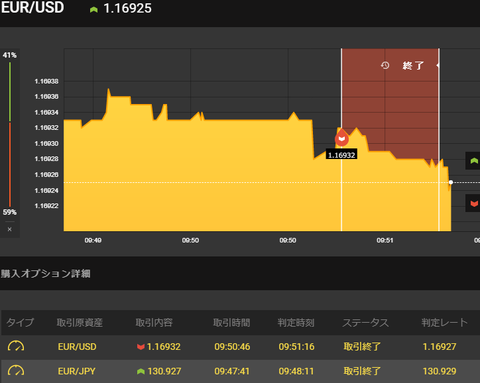480x383 pixels.
Task: Click the EUR/JPY asset cell in the table
Action: pyautogui.click(x=77, y=371)
